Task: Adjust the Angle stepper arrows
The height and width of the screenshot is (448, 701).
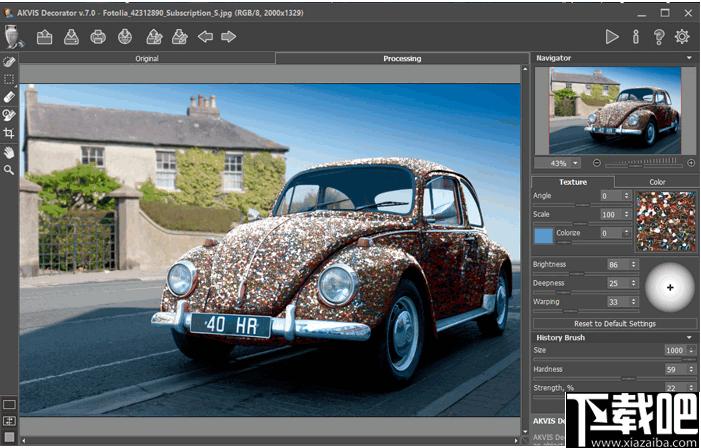Action: point(626,196)
